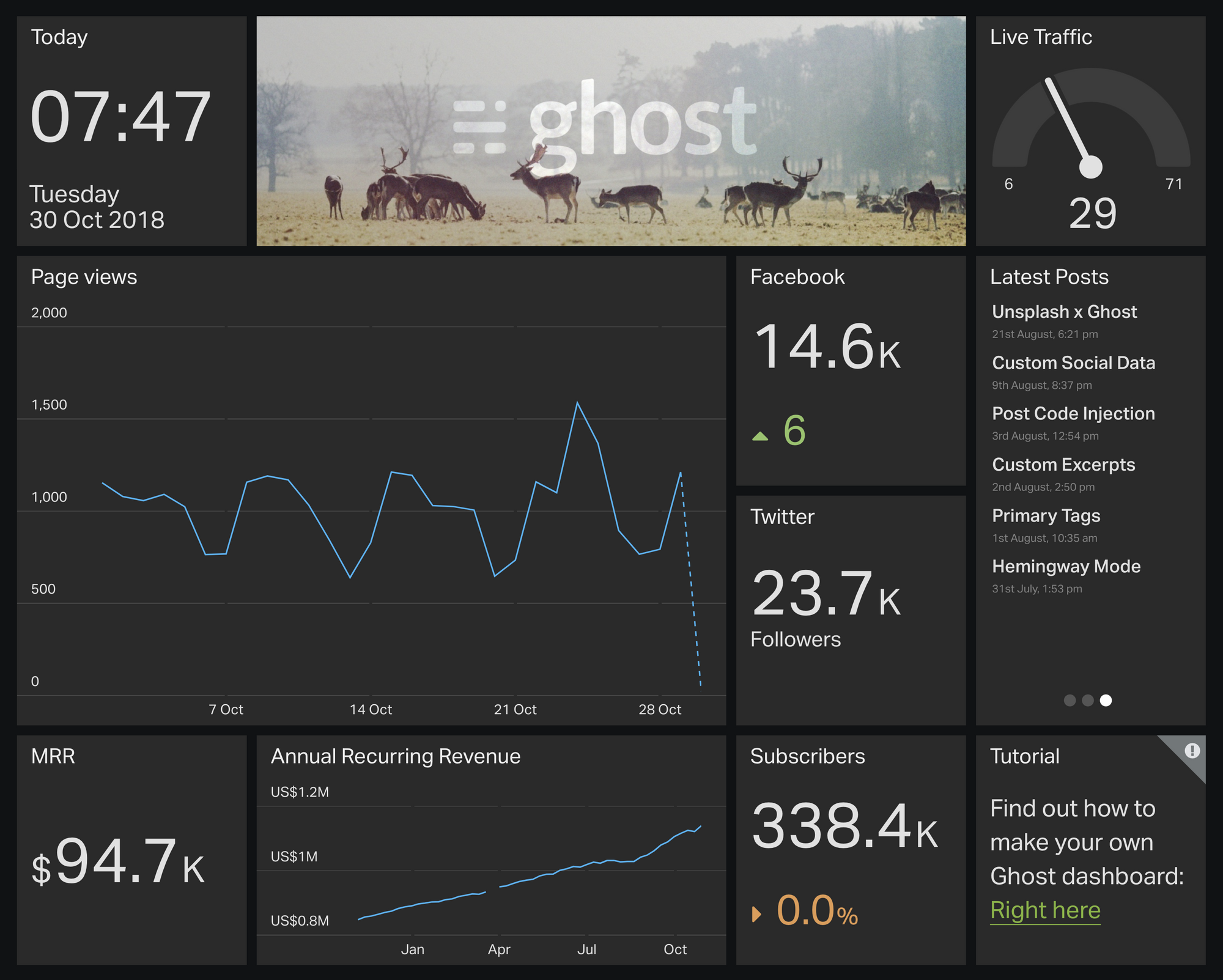Click the Live Traffic gauge needle knob
This screenshot has width=1223, height=980.
coord(1090,166)
